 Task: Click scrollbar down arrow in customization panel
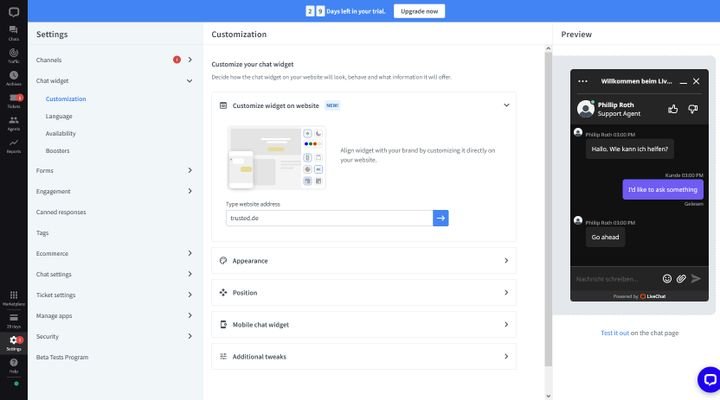coord(548,396)
